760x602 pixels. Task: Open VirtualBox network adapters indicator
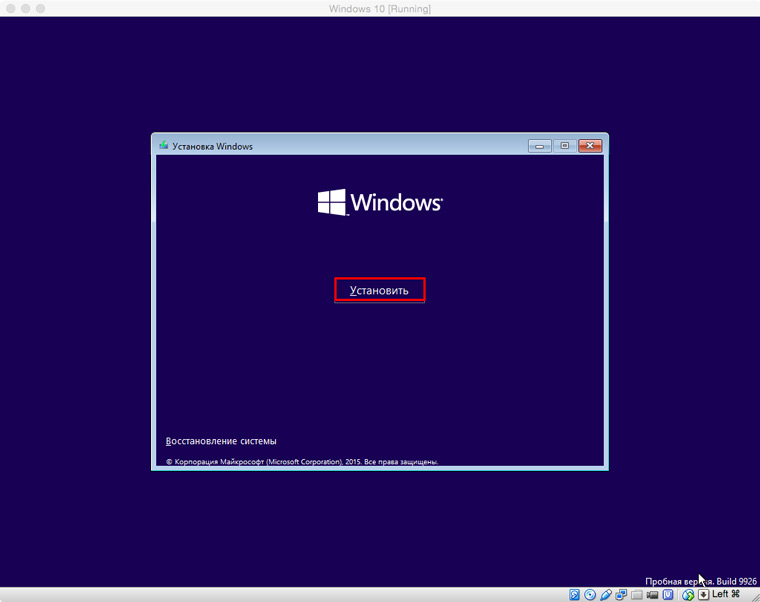621,594
